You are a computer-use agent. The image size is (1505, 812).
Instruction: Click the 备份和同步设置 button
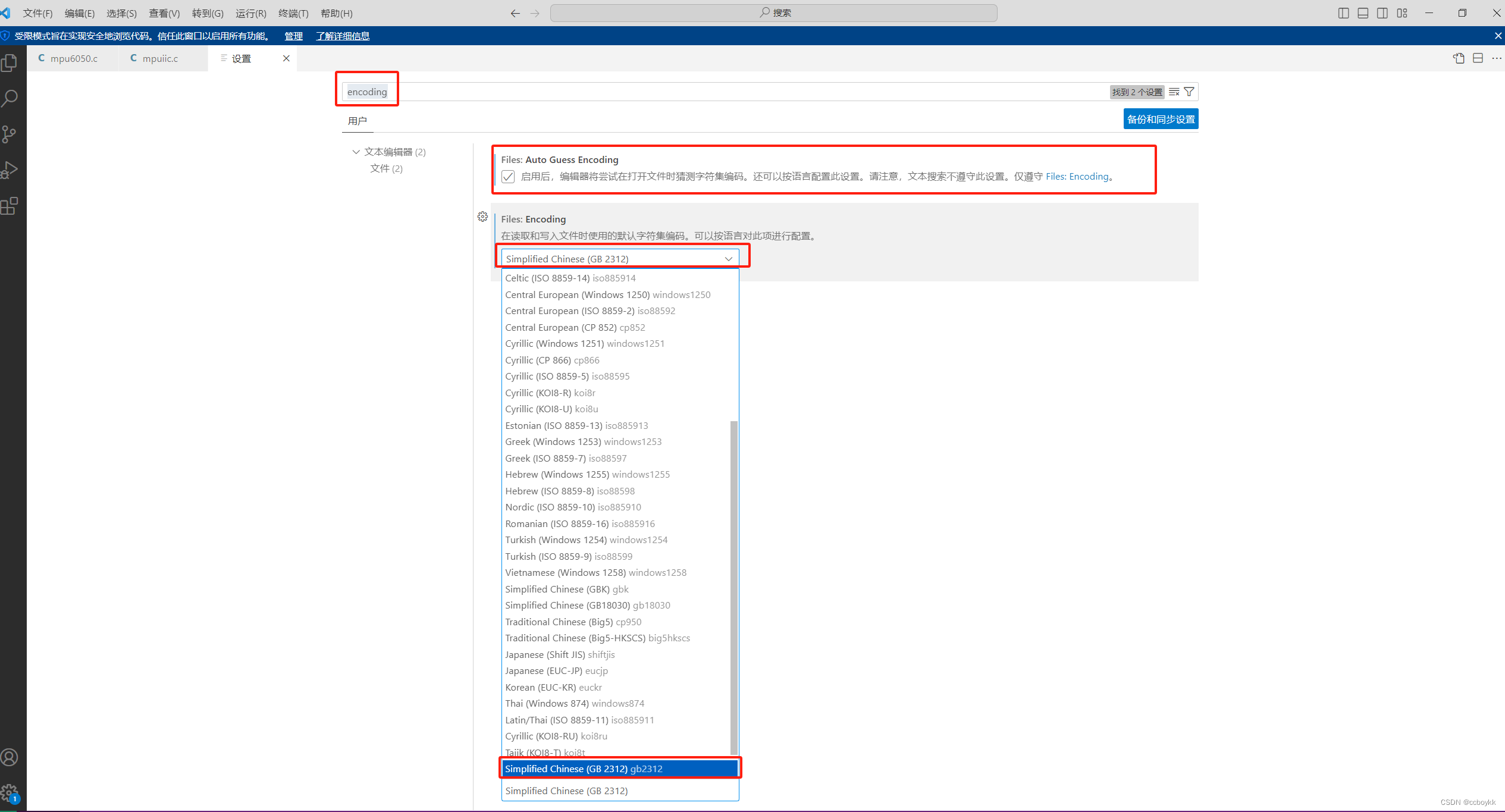1160,118
